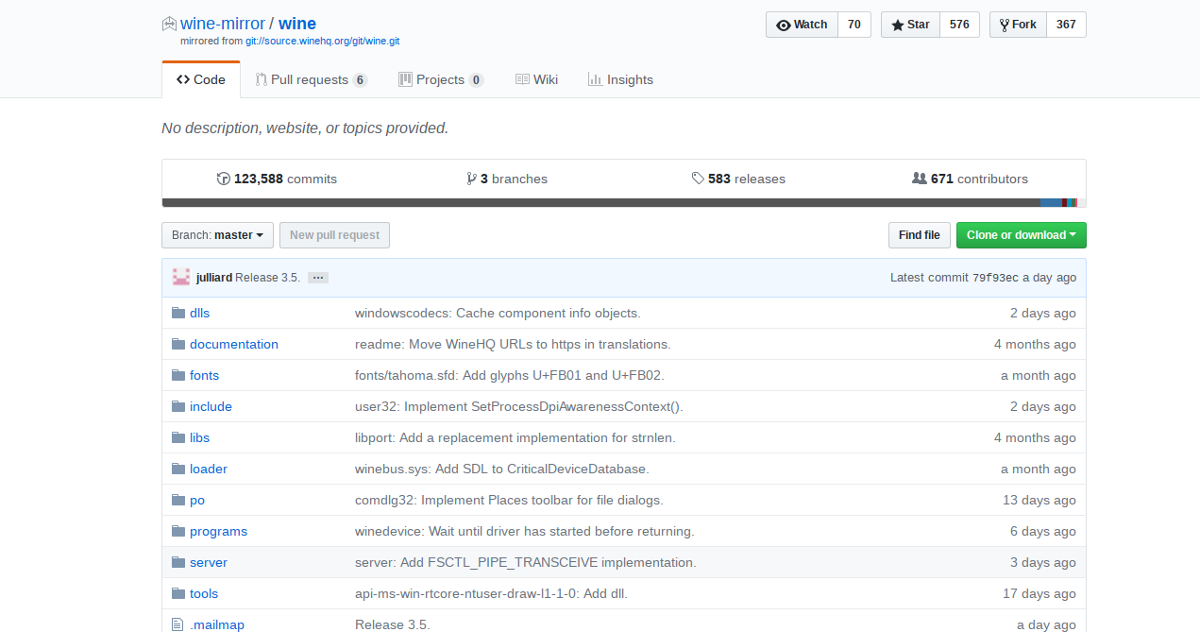
Task: Click the repository mirror icon beside wine-mirror
Action: tap(169, 24)
